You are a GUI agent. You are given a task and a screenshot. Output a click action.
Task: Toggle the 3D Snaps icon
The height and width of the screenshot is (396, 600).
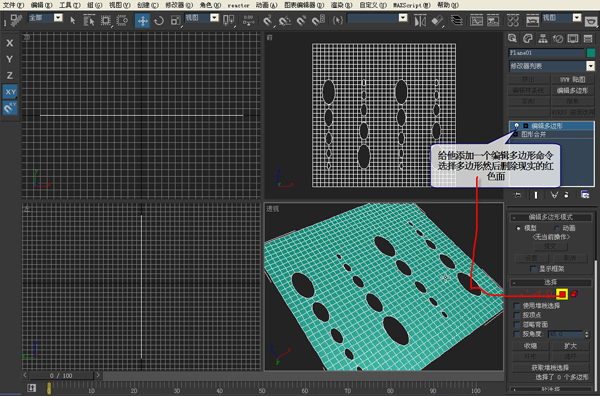268,20
